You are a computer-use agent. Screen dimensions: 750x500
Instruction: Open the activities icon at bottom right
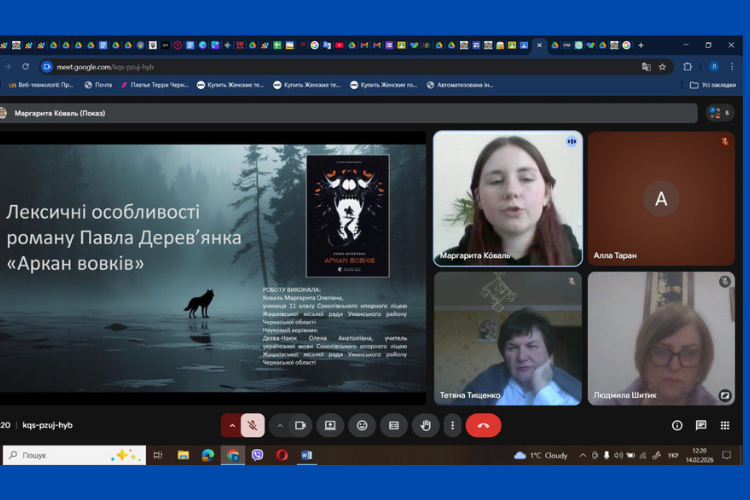[x=725, y=425]
